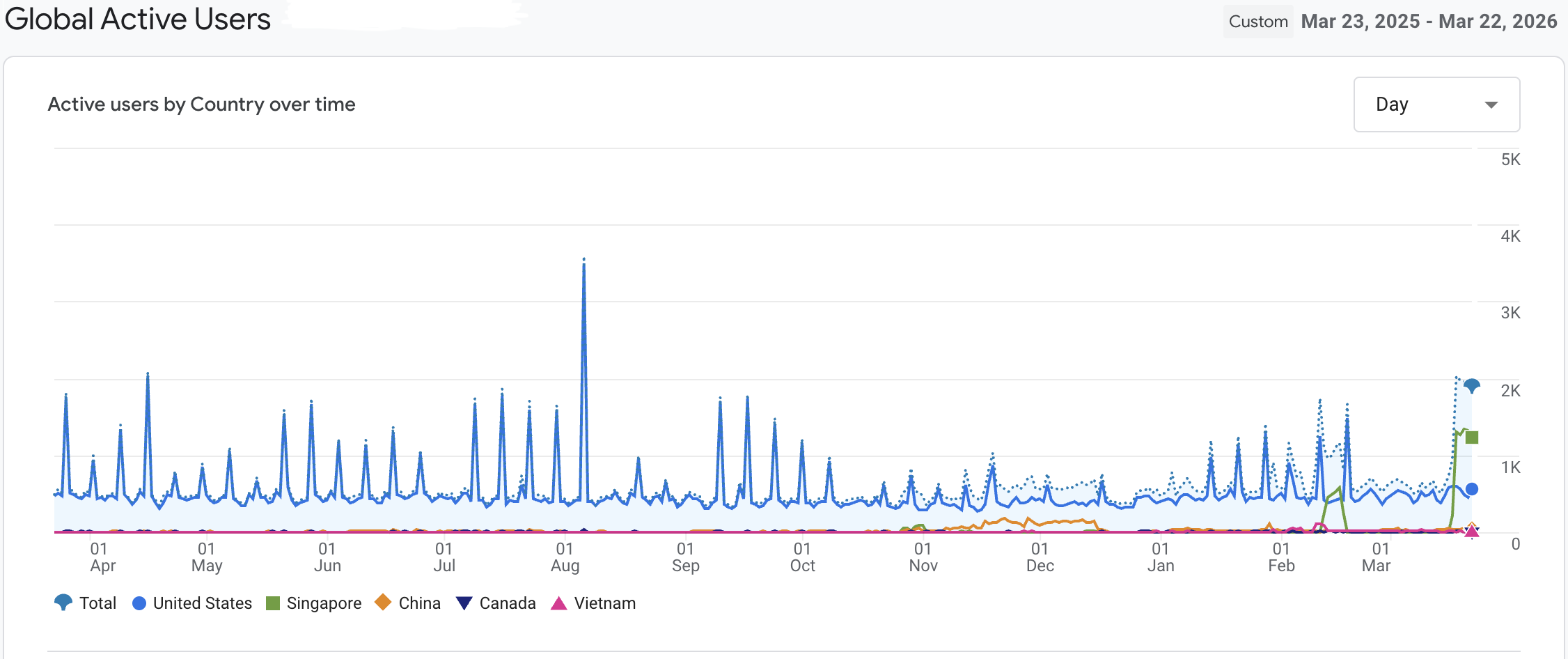The height and width of the screenshot is (659, 1568).
Task: Click the dropdown arrow beside Day
Action: (1491, 105)
